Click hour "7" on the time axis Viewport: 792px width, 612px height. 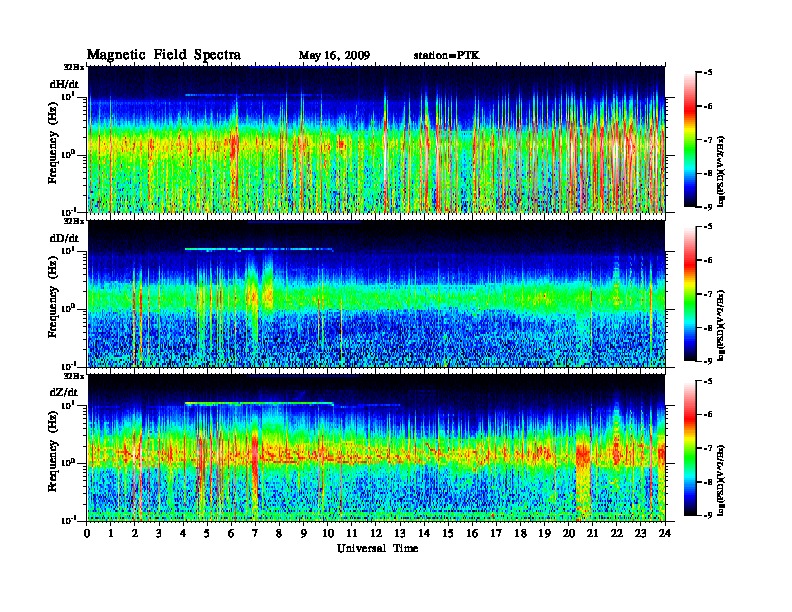point(256,533)
